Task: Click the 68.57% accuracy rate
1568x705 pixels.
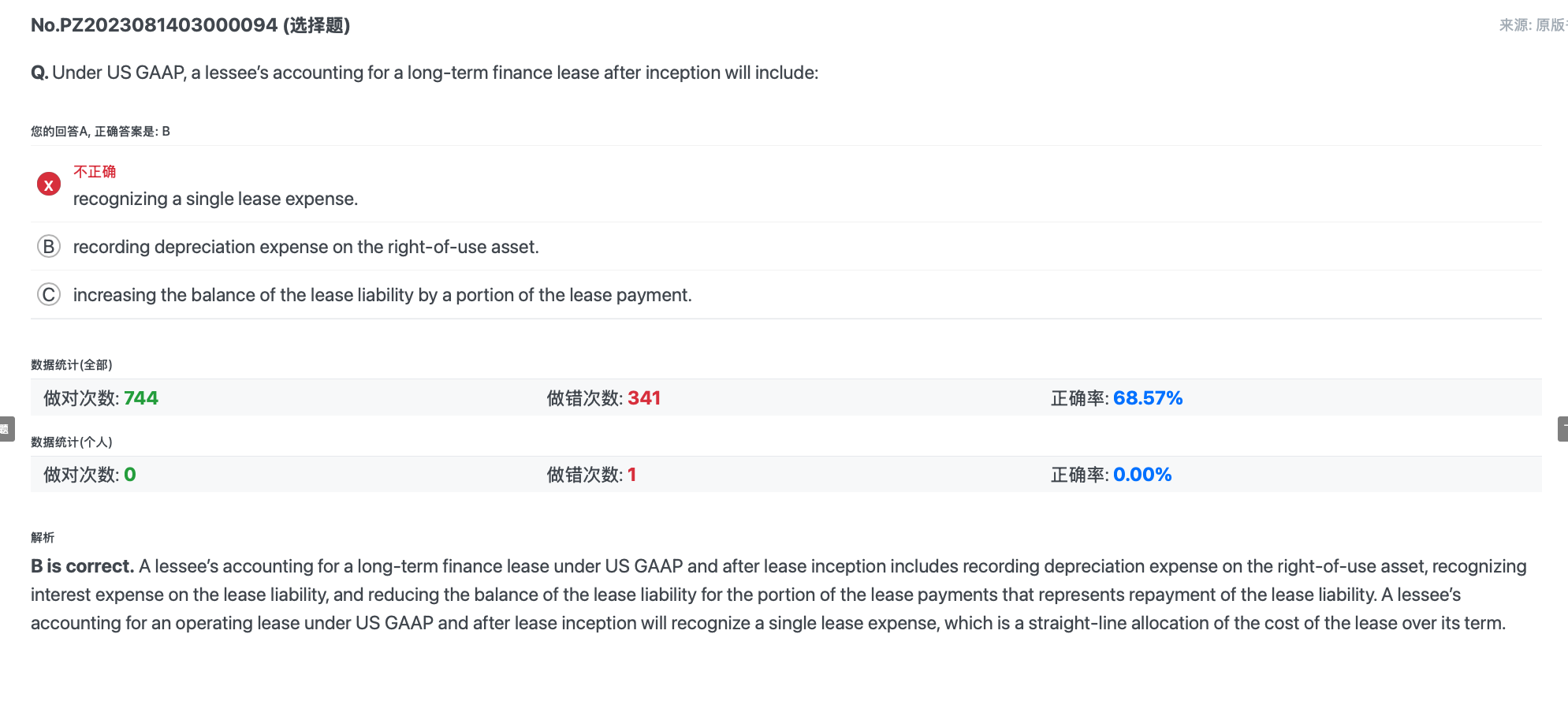Action: coord(1148,398)
